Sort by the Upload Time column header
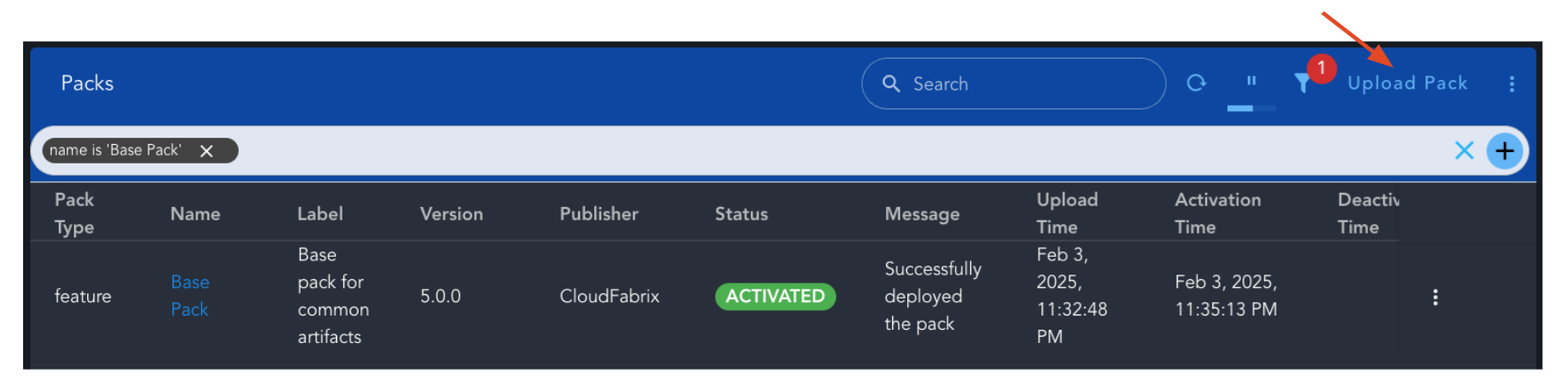This screenshot has height=391, width=1568. (1067, 213)
